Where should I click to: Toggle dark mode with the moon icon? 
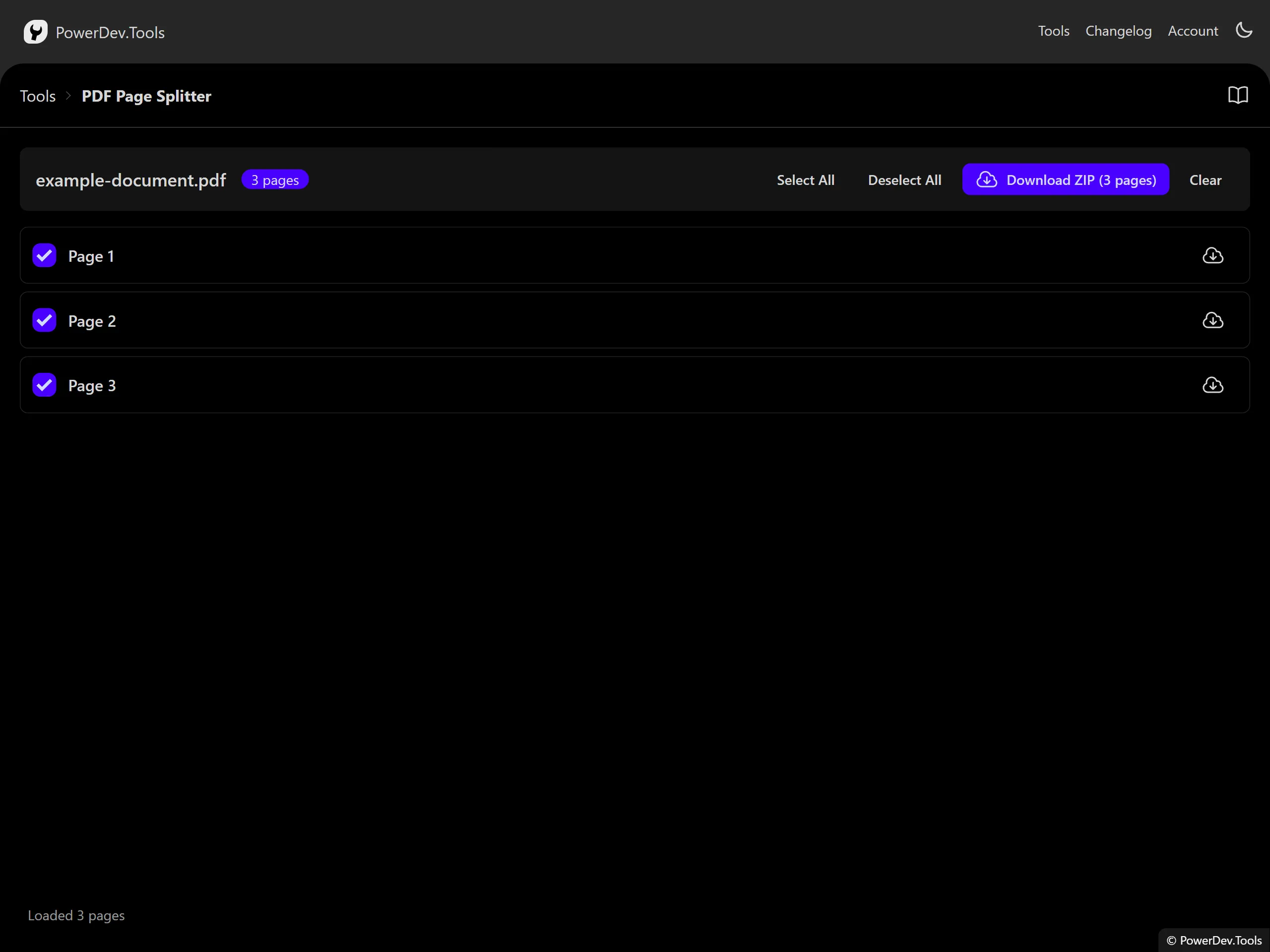coord(1244,30)
